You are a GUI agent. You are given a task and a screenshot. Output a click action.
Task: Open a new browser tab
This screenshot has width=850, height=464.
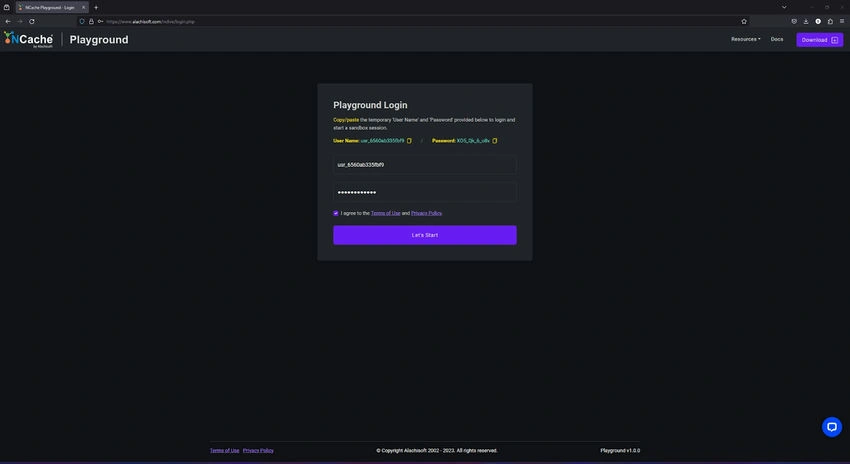pos(96,8)
